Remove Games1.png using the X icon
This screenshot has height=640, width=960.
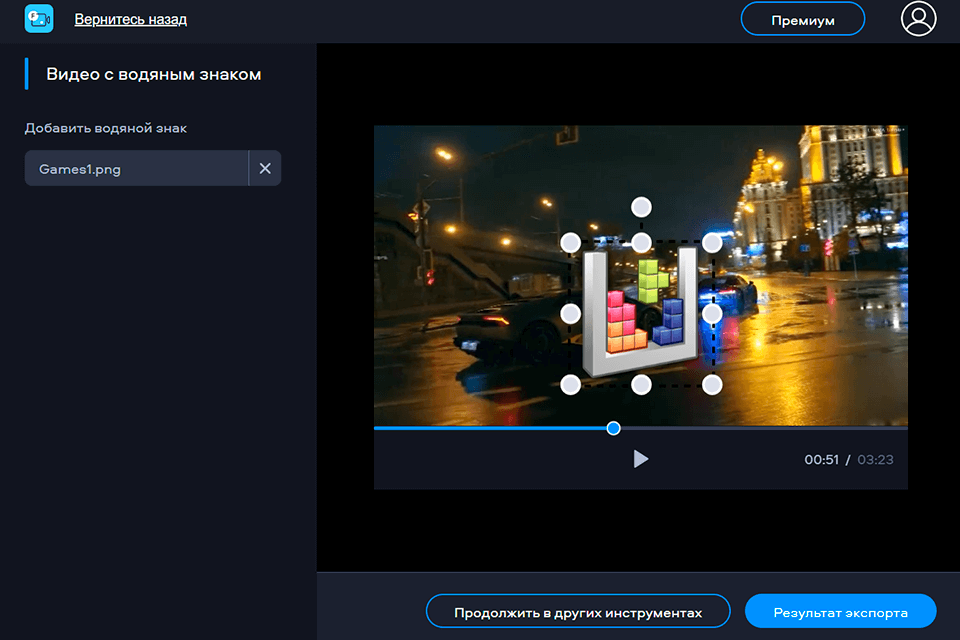[x=265, y=168]
